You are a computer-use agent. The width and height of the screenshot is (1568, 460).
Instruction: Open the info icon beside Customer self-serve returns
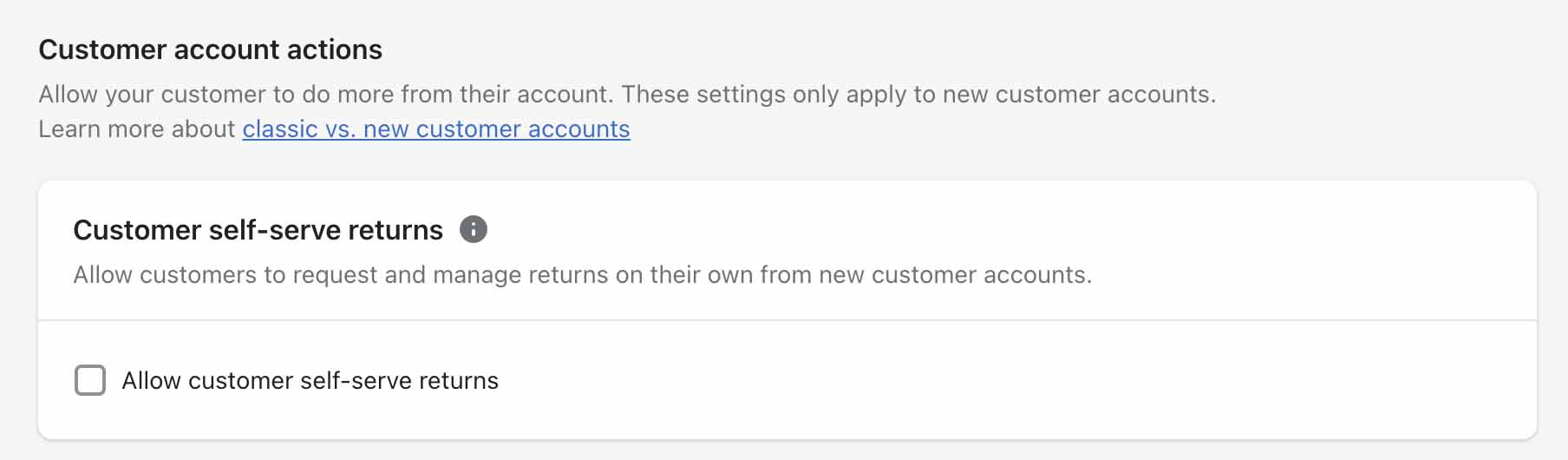(473, 229)
